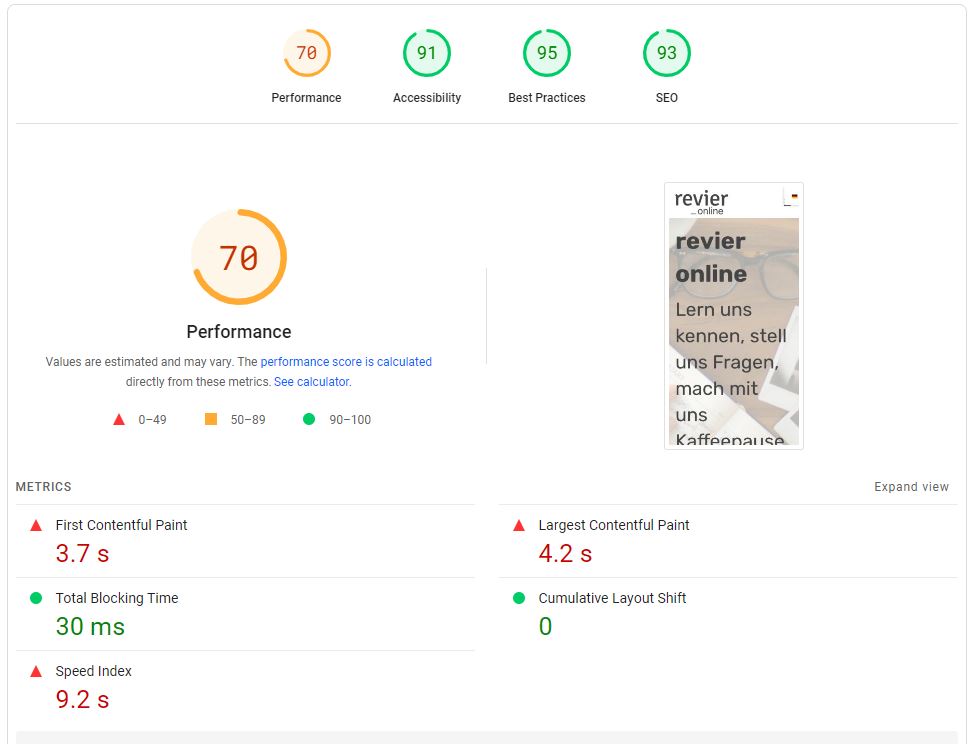Screen dimensions: 974x744
Task: Click the Performance score gauge at top
Action: click(x=307, y=53)
